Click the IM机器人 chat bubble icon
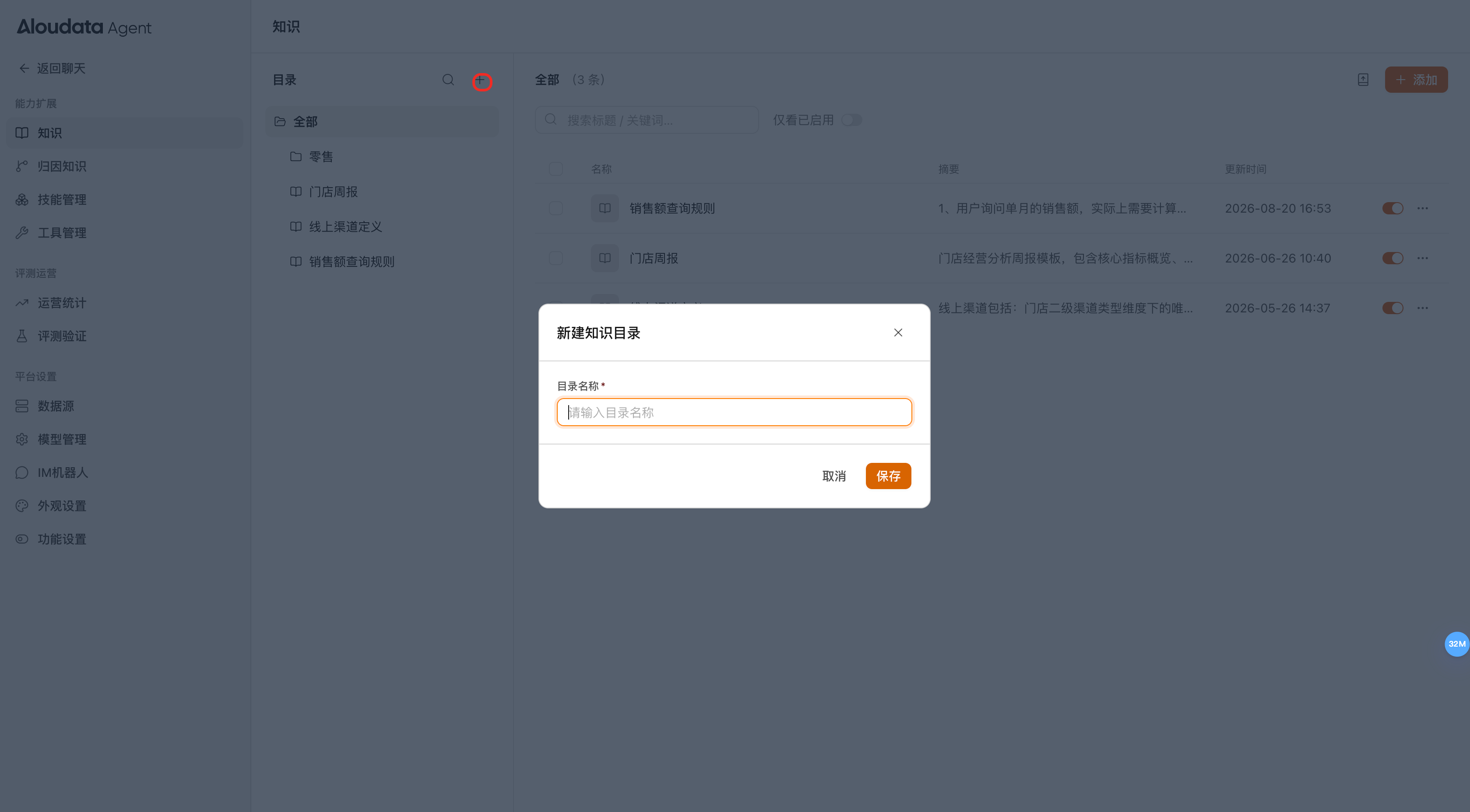This screenshot has height=812, width=1470. click(22, 472)
